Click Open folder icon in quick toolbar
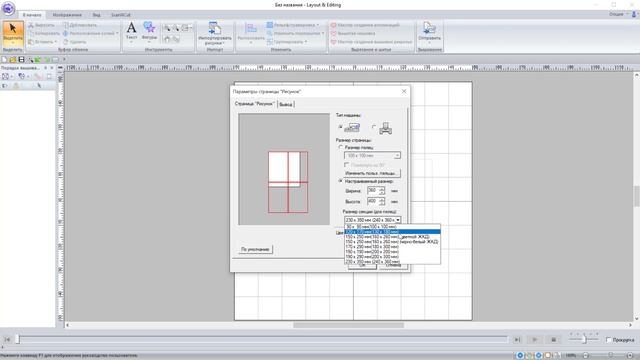Viewport: 640px width, 360px height. [x=13, y=60]
